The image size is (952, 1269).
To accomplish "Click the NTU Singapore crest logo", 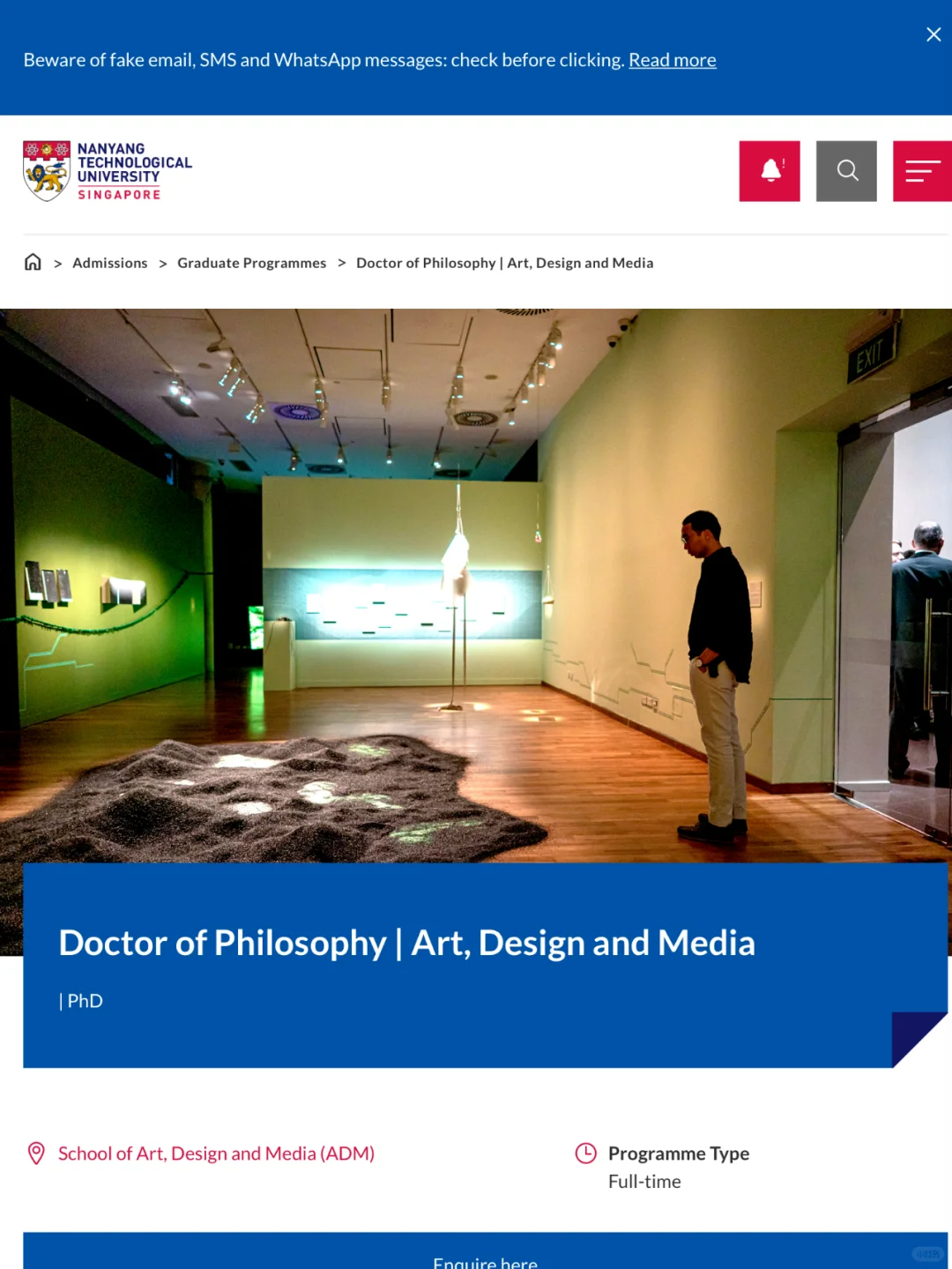I will point(47,171).
